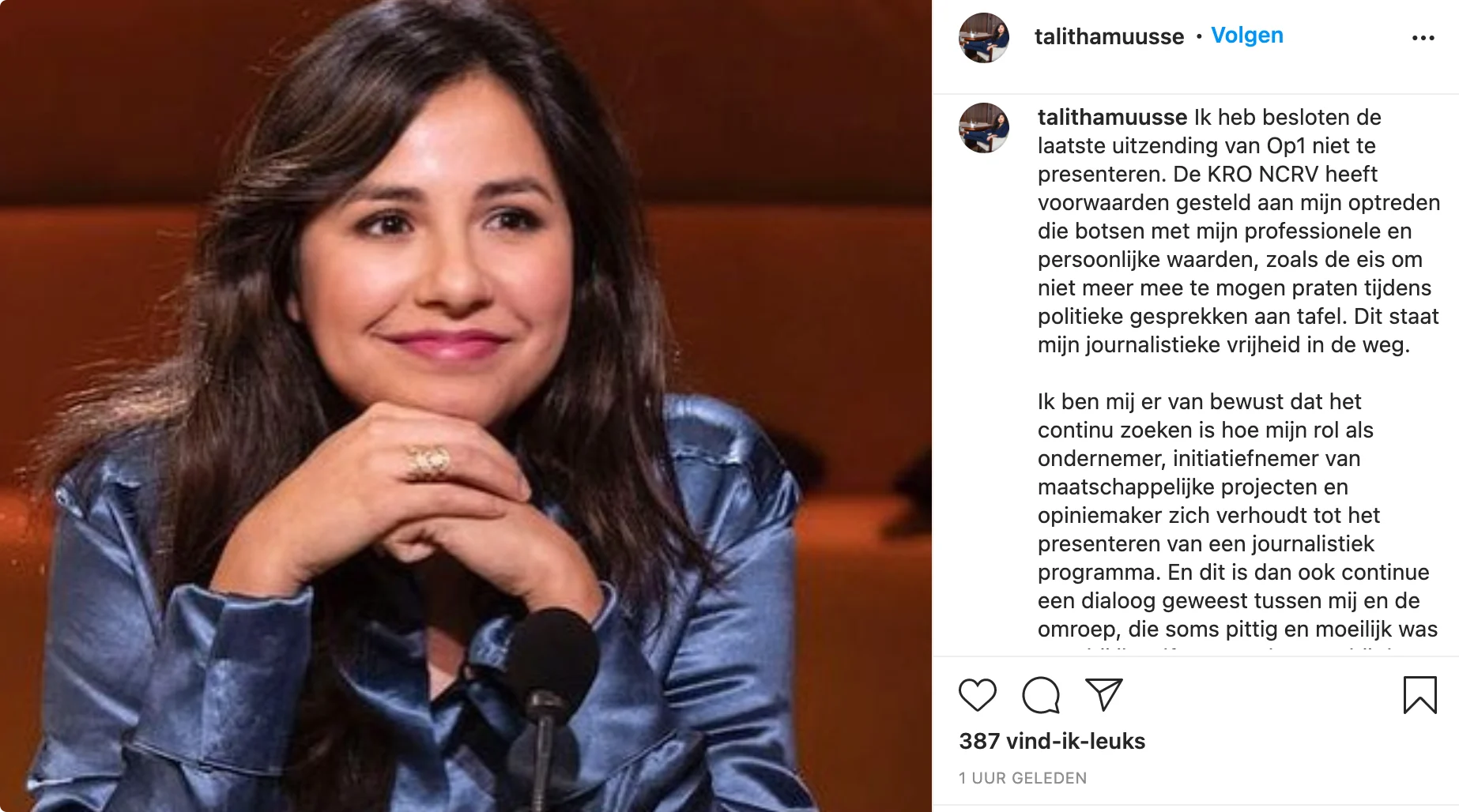
Task: Click the caption's first paragraph about Op1
Action: 1237,231
